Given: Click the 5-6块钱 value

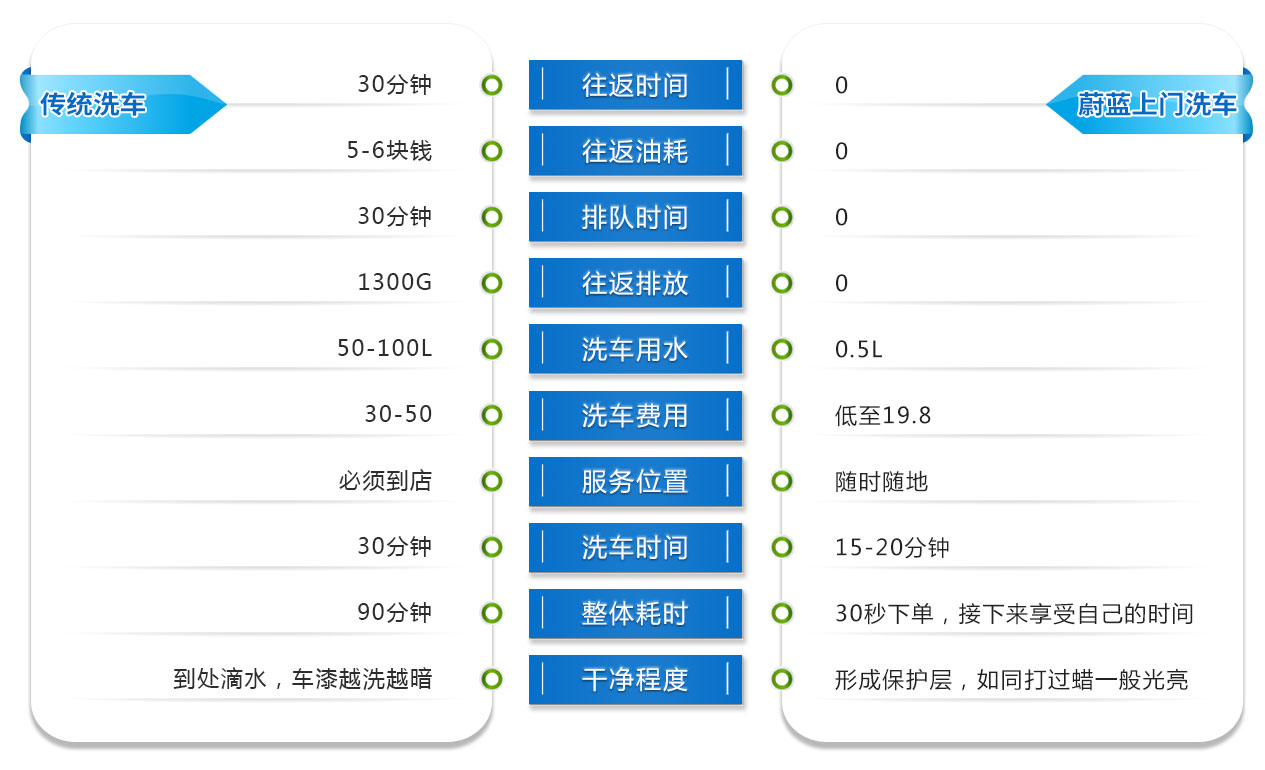Looking at the screenshot, I should [x=390, y=151].
